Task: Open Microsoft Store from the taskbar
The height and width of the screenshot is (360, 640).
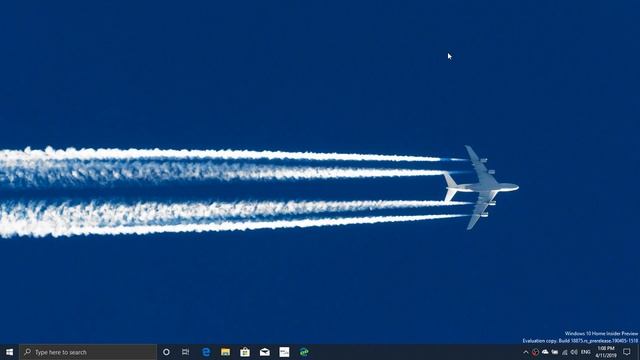Action: (245, 352)
